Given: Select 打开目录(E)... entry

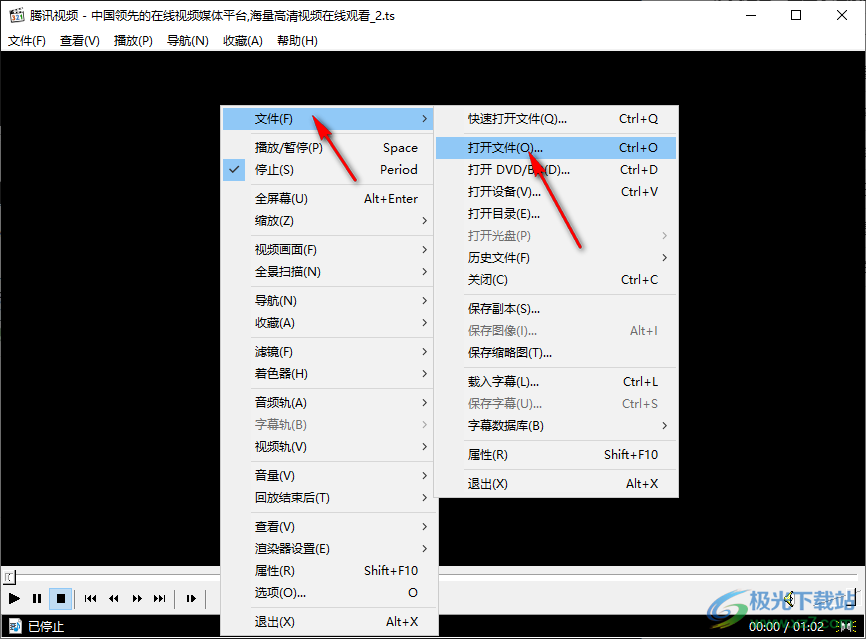Looking at the screenshot, I should click(556, 214).
